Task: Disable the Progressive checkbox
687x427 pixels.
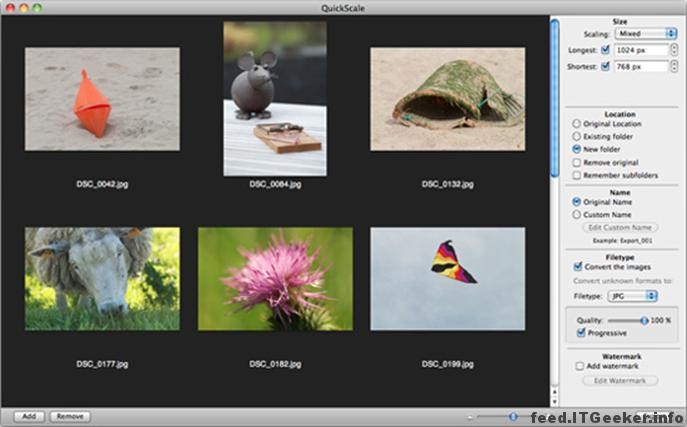Action: pos(580,332)
